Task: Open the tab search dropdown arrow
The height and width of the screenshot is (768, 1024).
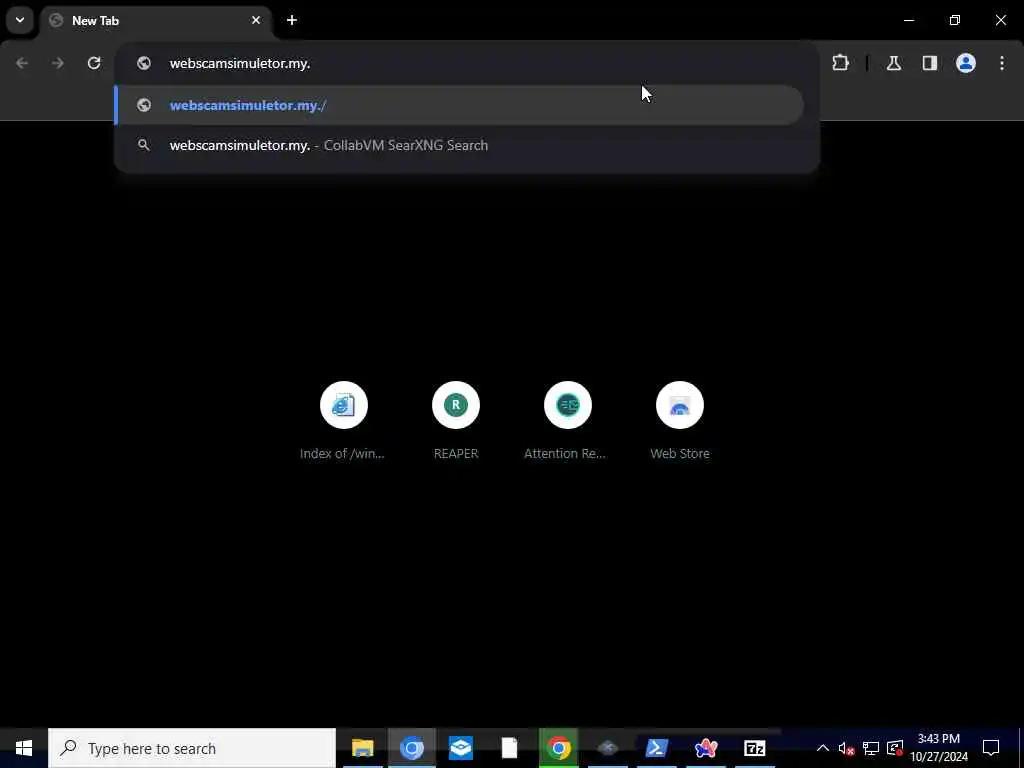Action: click(x=20, y=20)
